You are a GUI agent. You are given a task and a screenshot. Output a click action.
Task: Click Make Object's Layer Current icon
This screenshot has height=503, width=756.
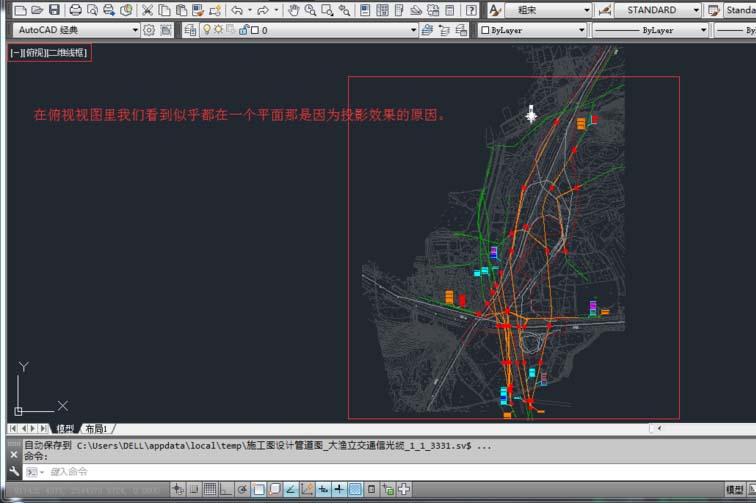[x=427, y=30]
